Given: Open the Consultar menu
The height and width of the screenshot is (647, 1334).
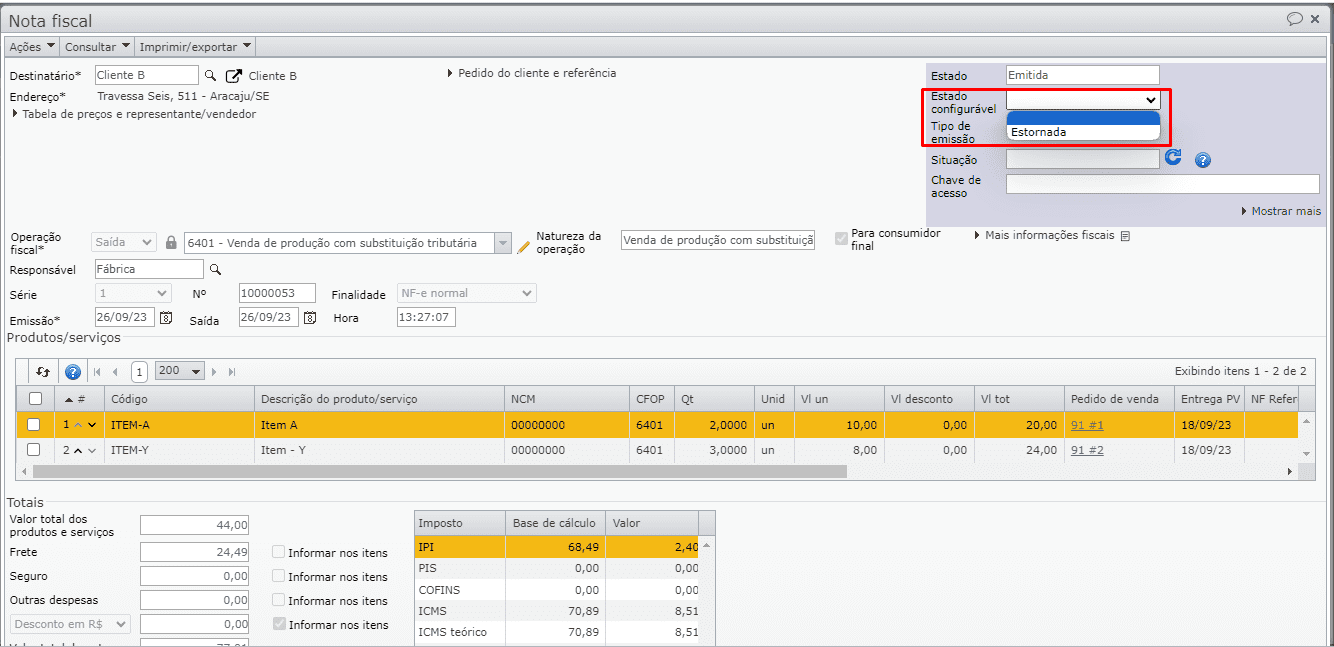Looking at the screenshot, I should (98, 47).
